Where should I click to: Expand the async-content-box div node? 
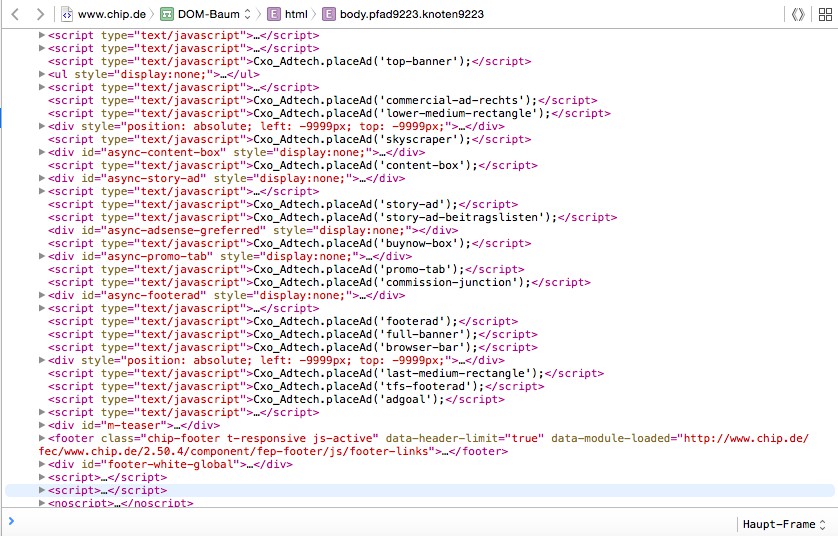coord(42,153)
